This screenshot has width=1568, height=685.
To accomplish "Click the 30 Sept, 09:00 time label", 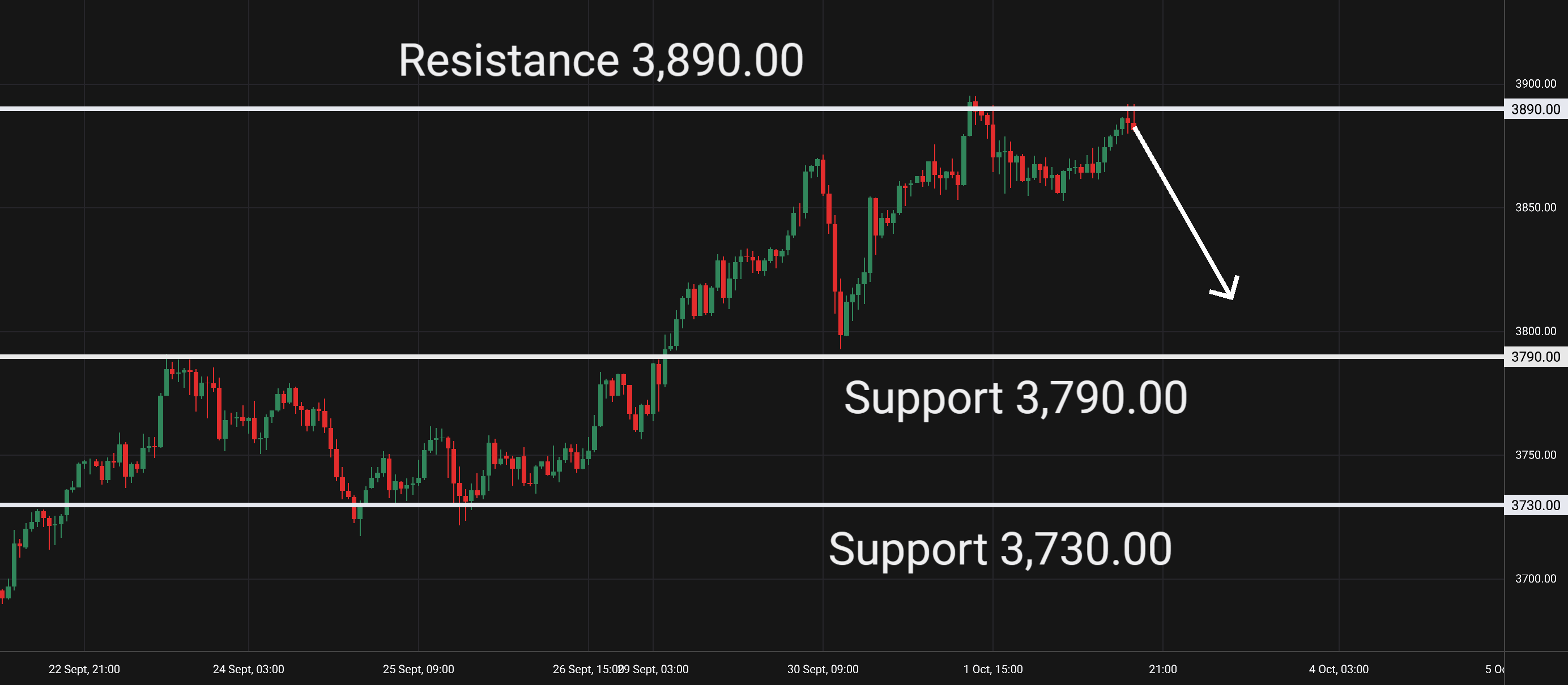I will tap(823, 669).
